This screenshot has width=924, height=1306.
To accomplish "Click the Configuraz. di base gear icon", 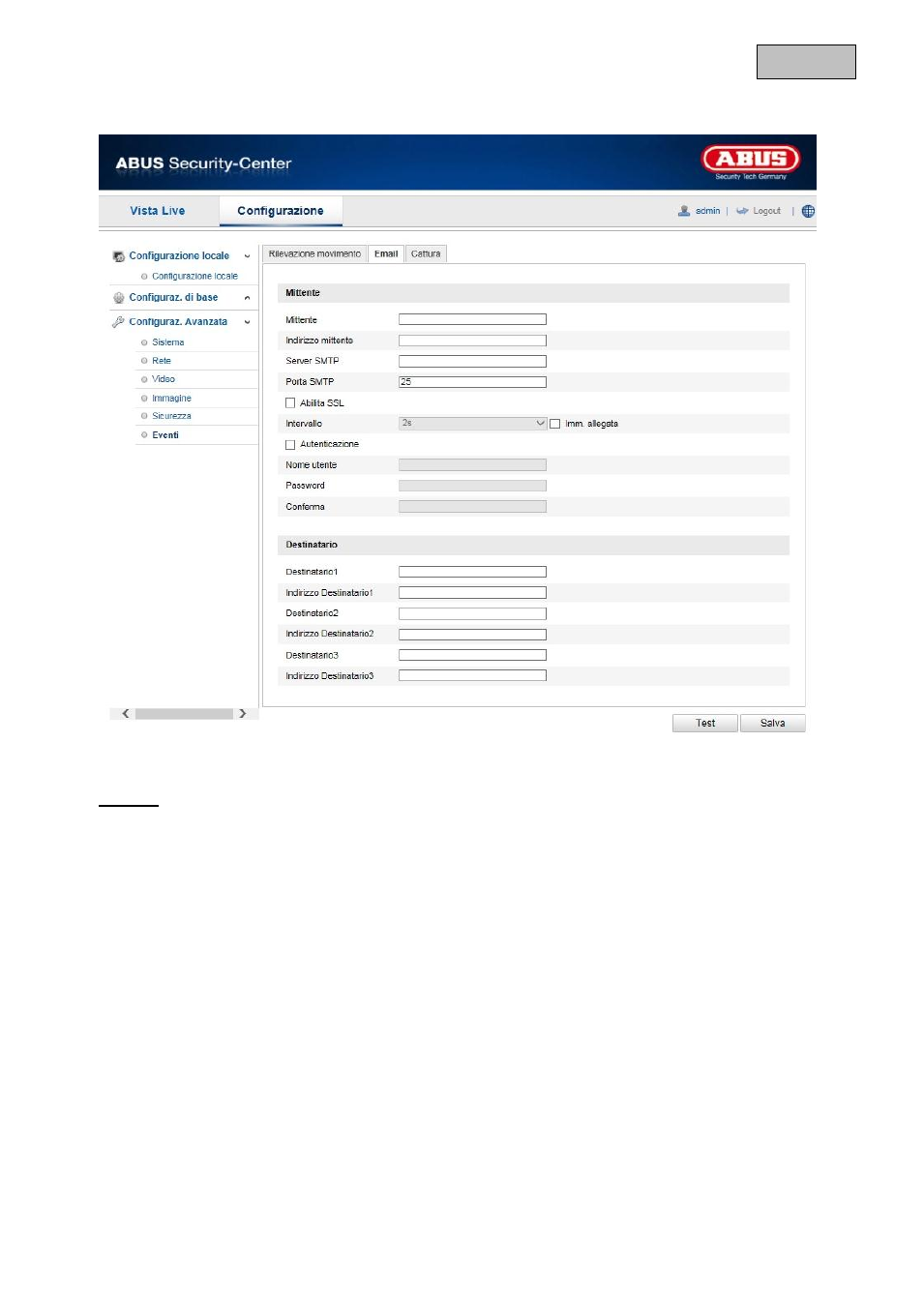I will pos(119,298).
